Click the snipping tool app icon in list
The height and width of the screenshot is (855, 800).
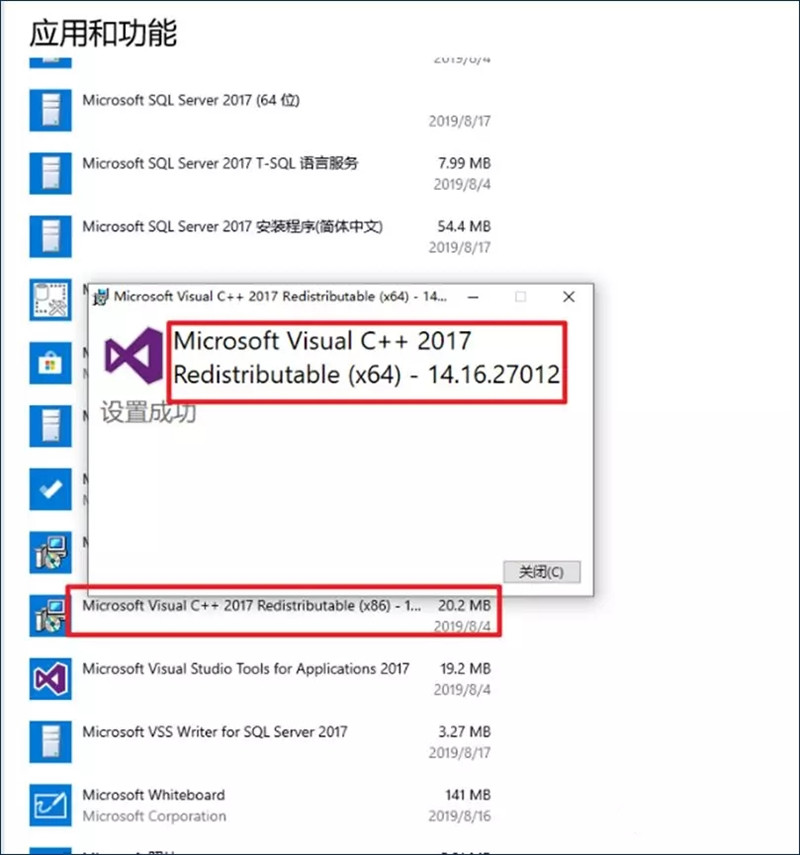pos(50,300)
